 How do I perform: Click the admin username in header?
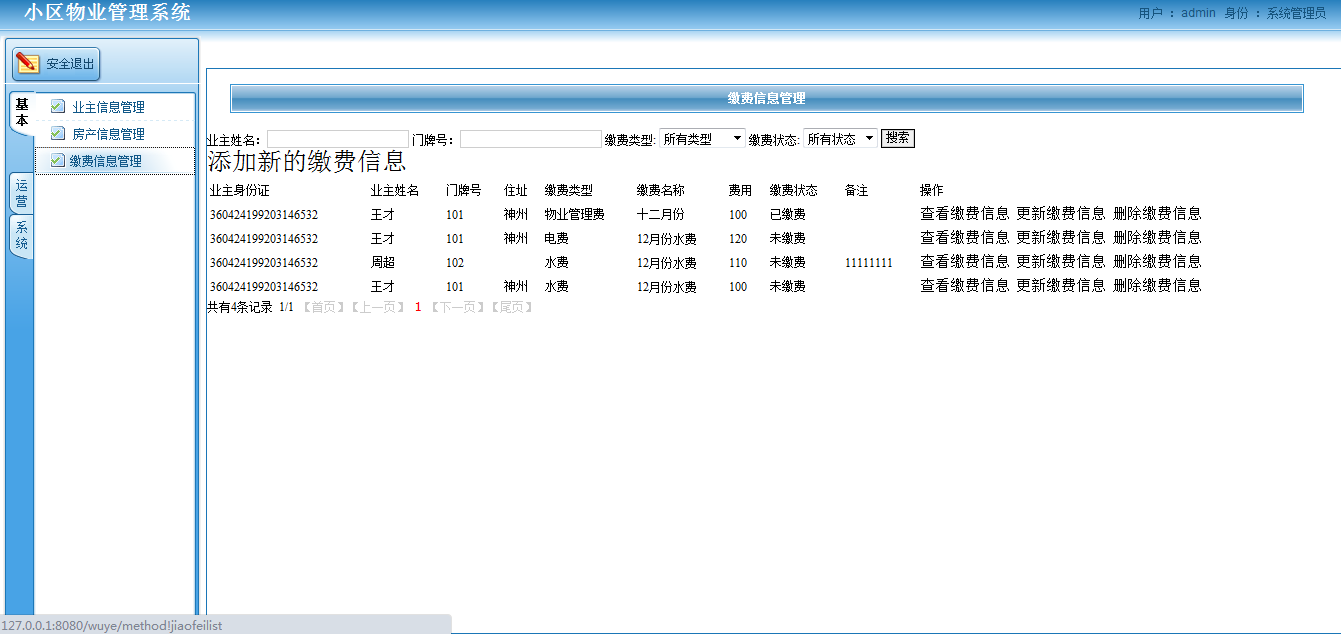[1198, 13]
